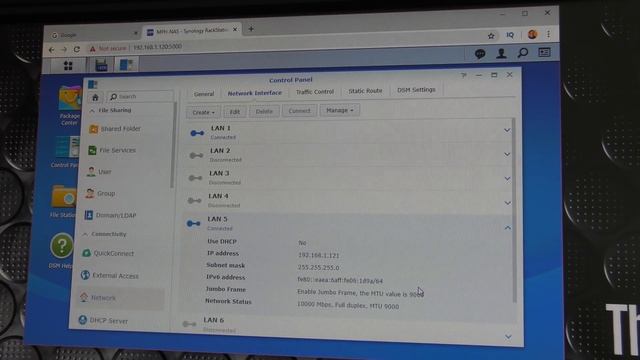This screenshot has width=640, height=360.
Task: Click the Control Panel search field
Action: [140, 97]
